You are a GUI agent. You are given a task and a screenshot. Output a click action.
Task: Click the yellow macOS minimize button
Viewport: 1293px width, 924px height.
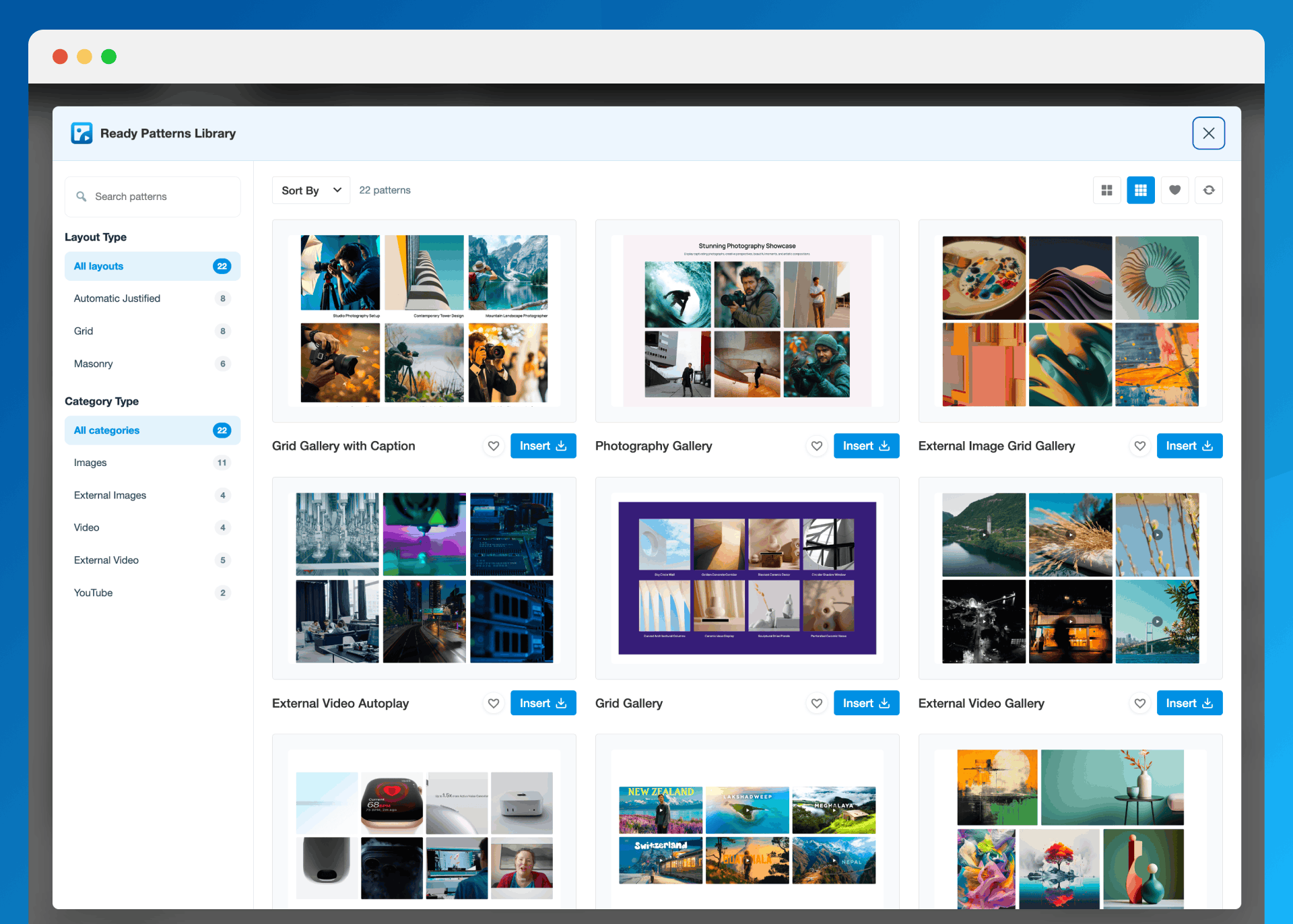[x=84, y=57]
